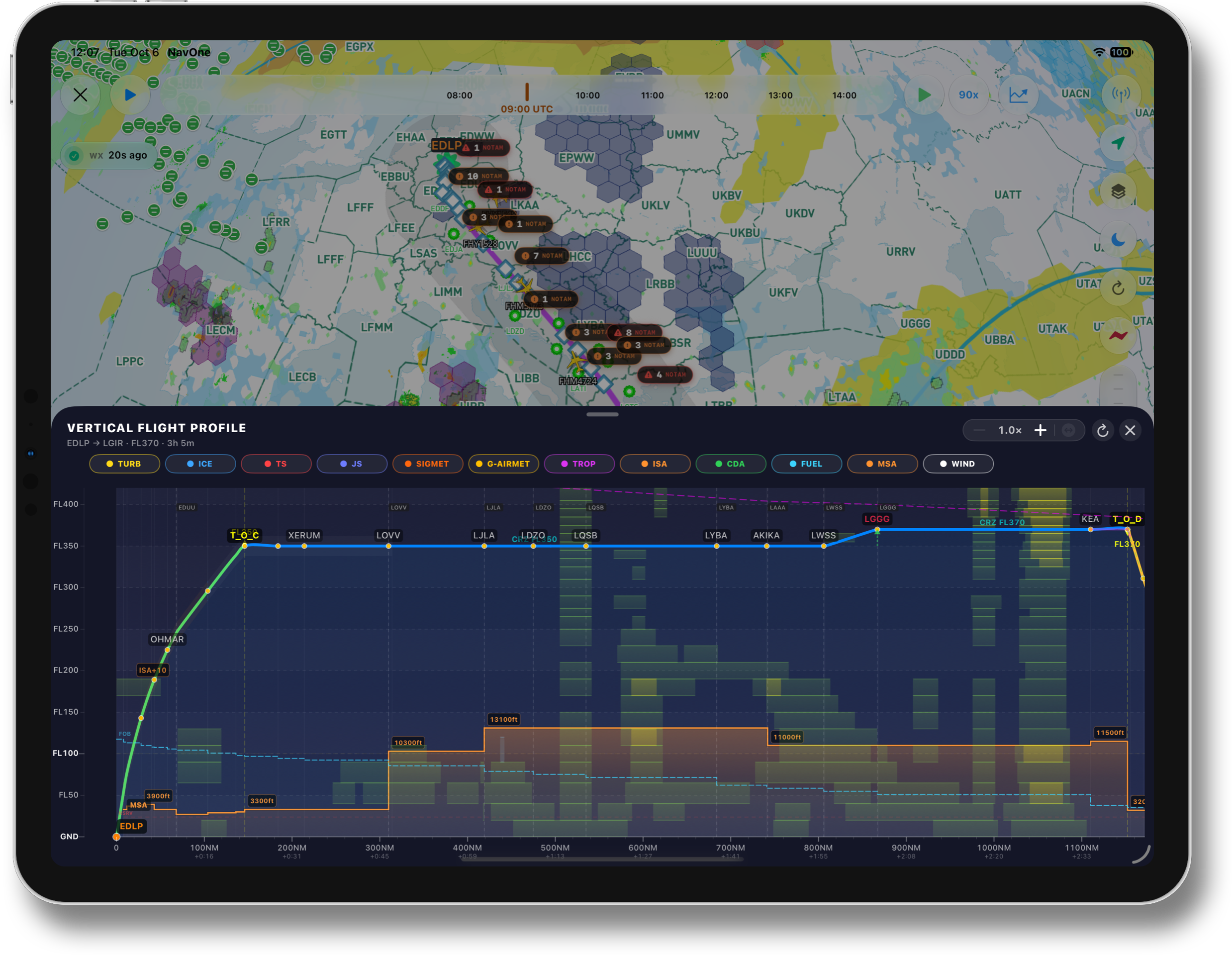Select the KEA waypoint label

click(1090, 519)
